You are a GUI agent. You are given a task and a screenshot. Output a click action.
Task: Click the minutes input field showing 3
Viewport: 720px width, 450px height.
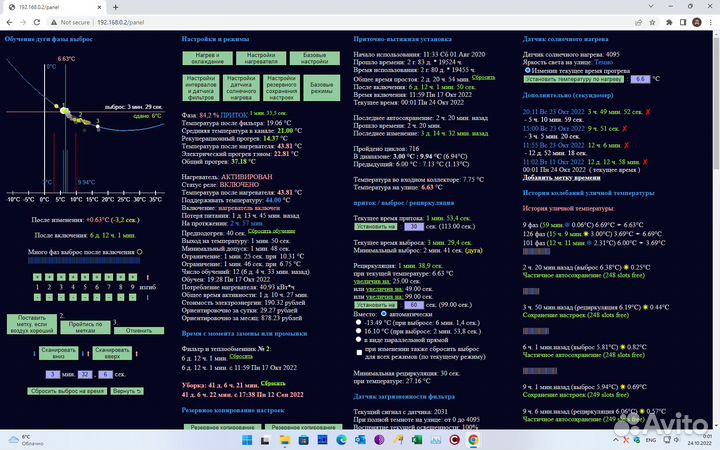52,373
